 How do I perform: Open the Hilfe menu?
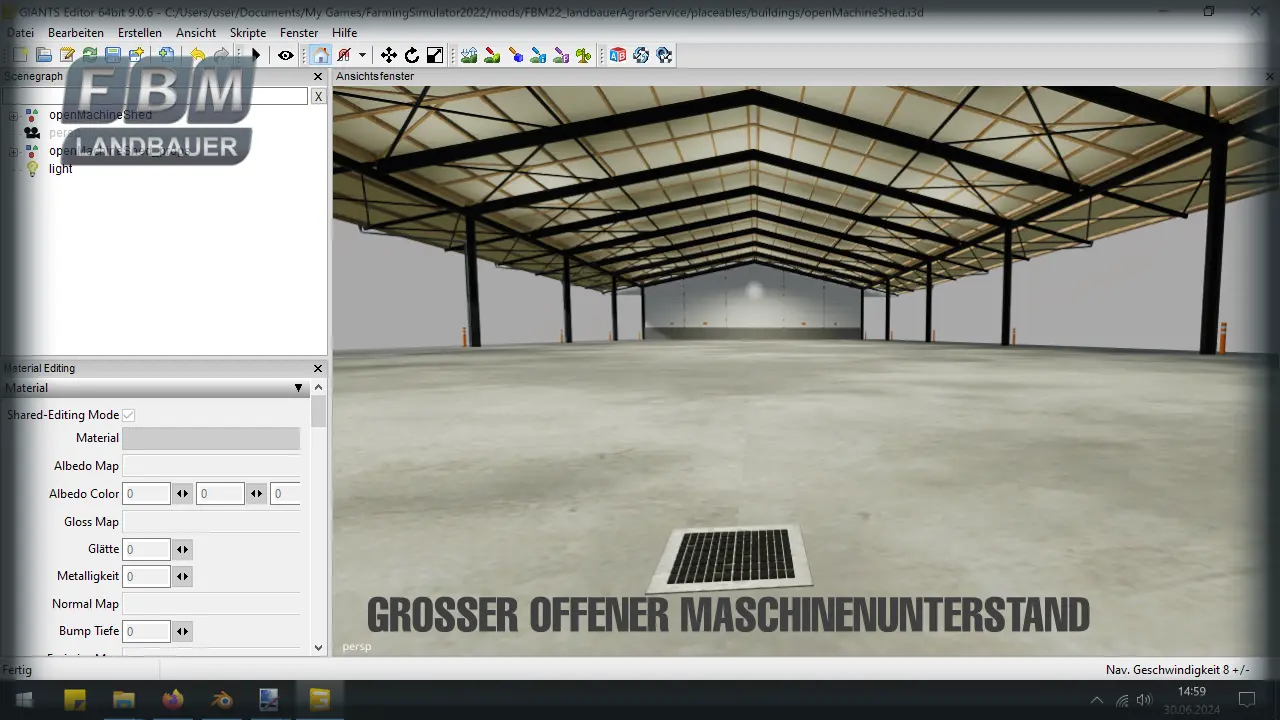344,33
